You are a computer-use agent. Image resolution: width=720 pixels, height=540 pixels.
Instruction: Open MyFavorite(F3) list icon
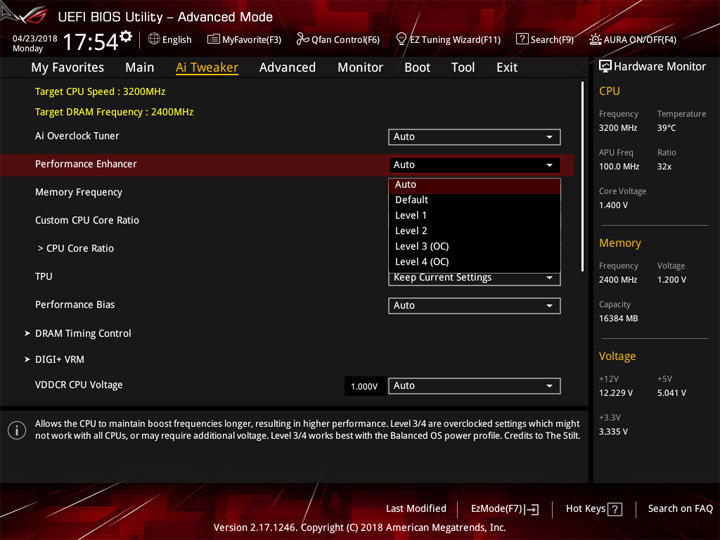click(213, 39)
